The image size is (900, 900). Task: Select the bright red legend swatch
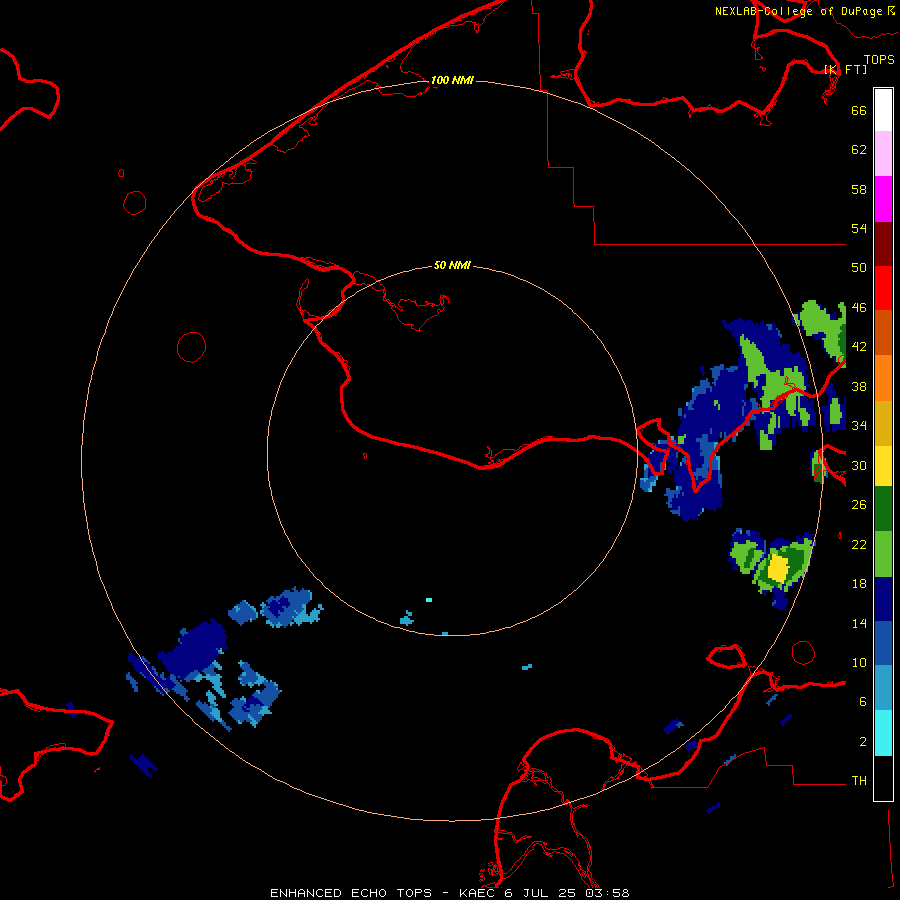[883, 288]
